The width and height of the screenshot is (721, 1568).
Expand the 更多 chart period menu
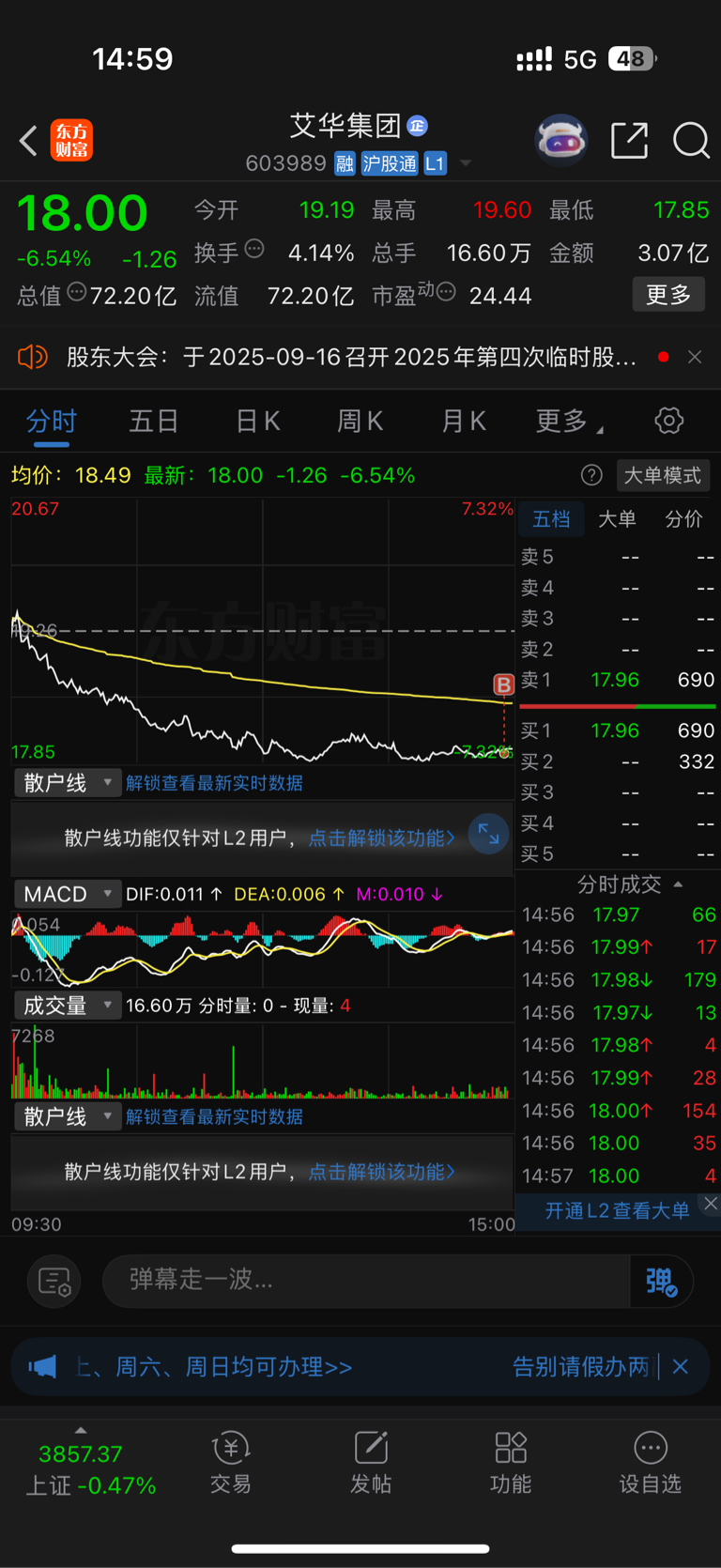569,421
